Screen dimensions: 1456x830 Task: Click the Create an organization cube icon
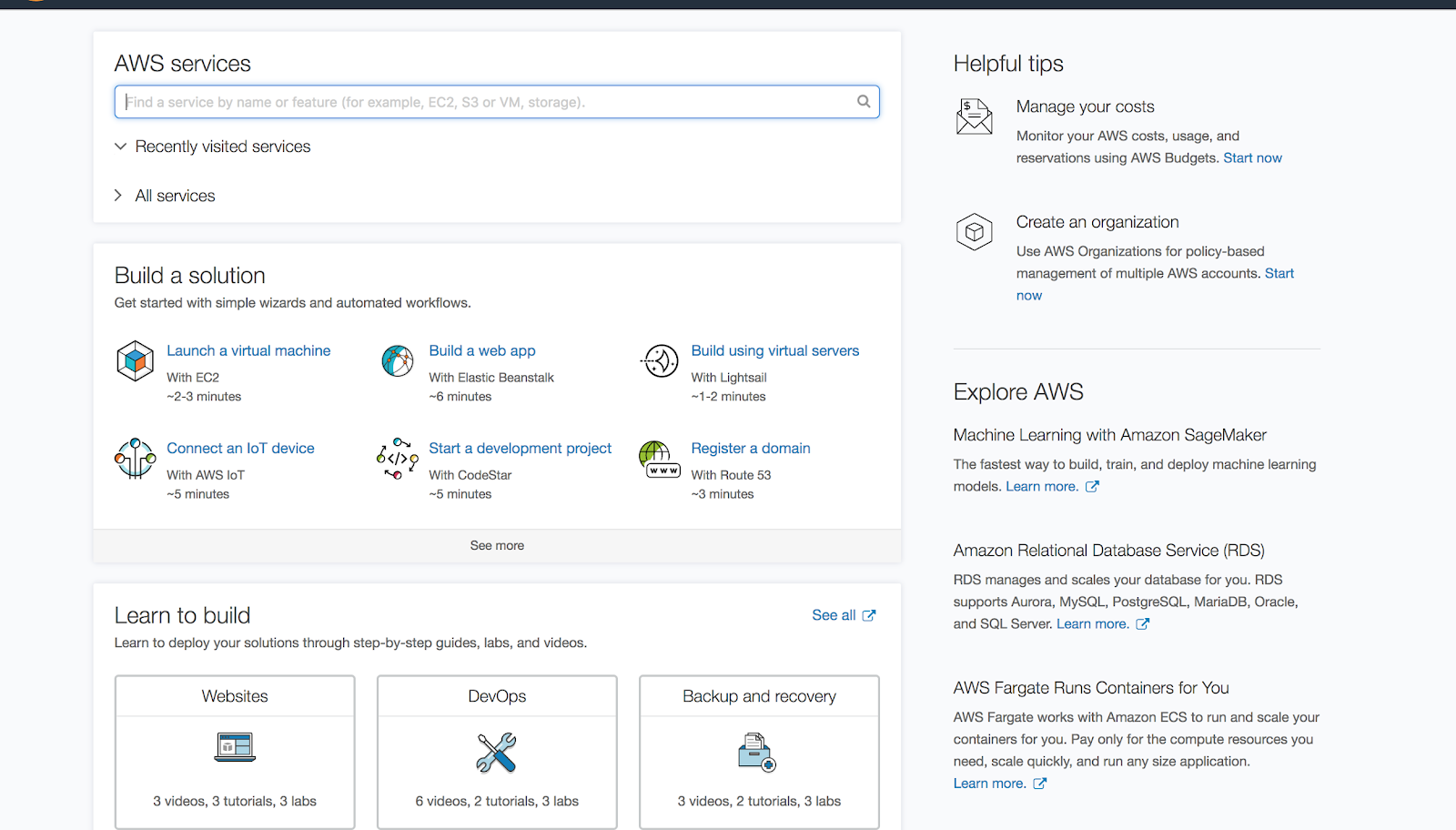pos(974,232)
